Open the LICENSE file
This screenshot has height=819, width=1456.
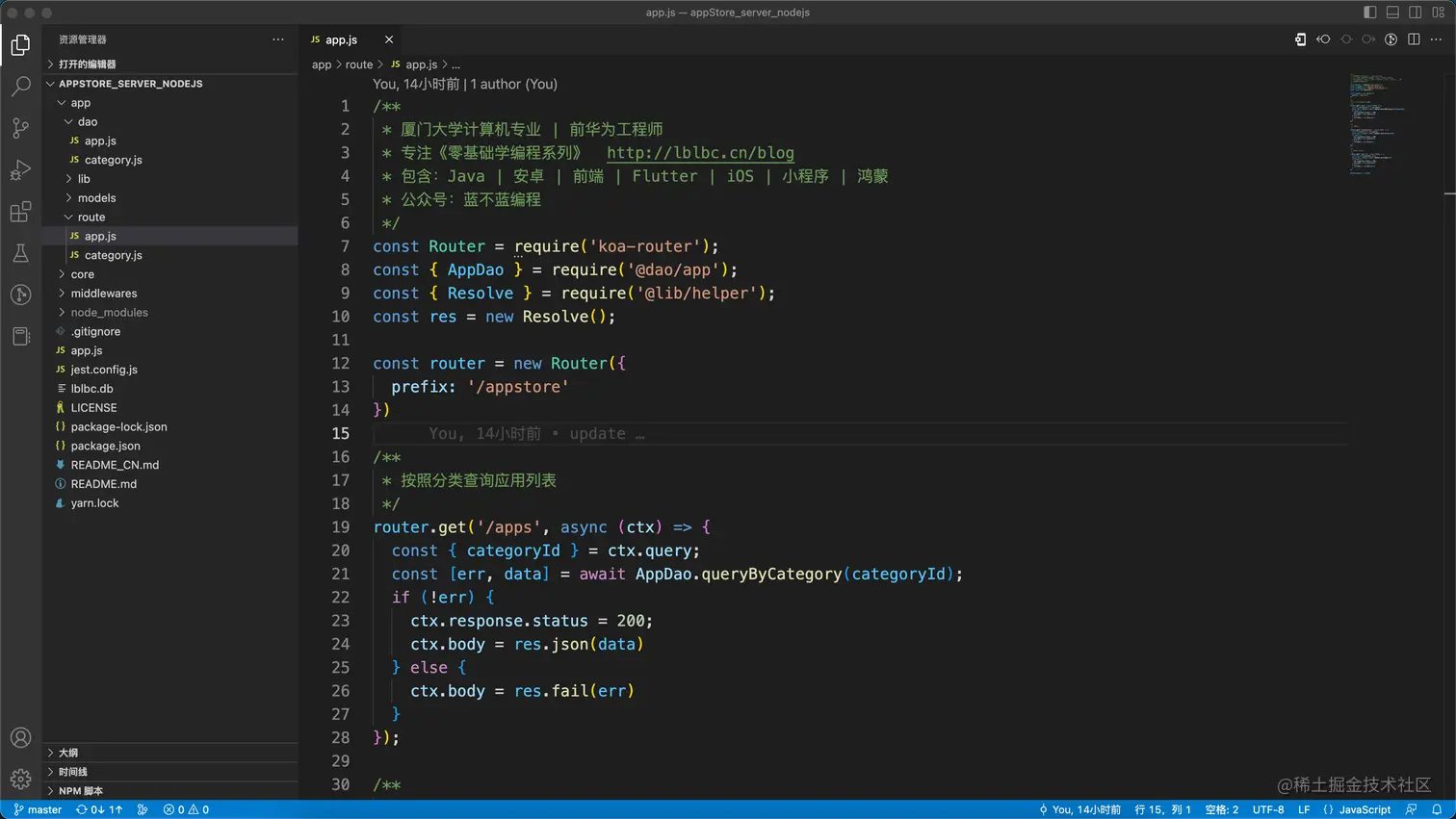[x=170, y=408]
